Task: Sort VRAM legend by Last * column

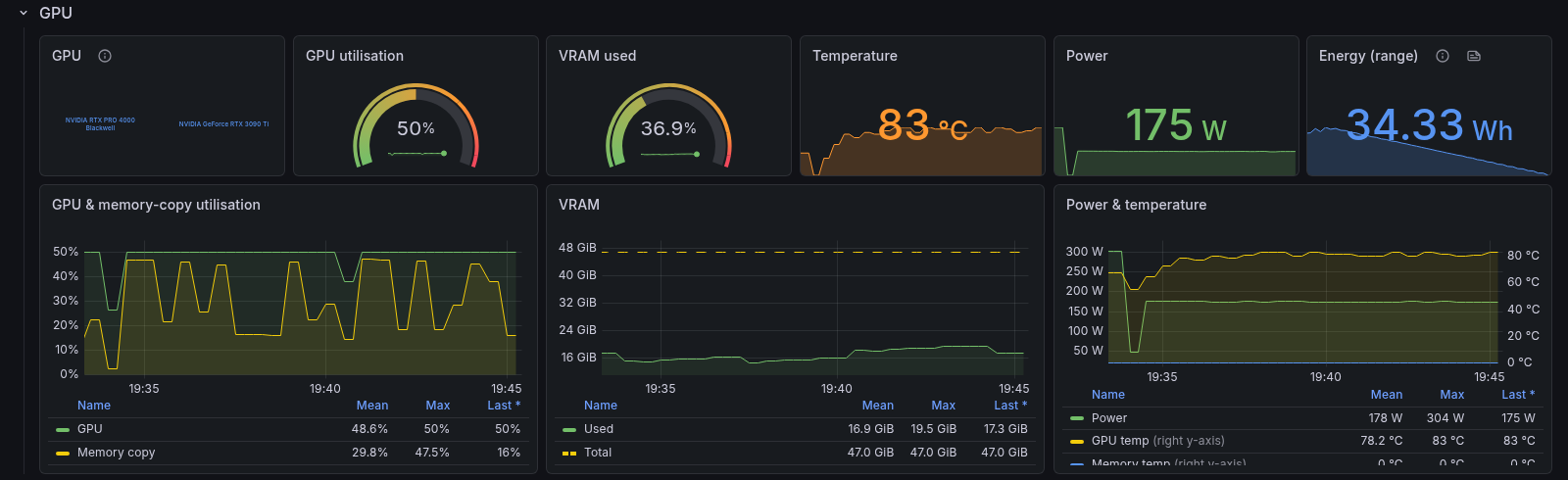Action: [x=1010, y=406]
